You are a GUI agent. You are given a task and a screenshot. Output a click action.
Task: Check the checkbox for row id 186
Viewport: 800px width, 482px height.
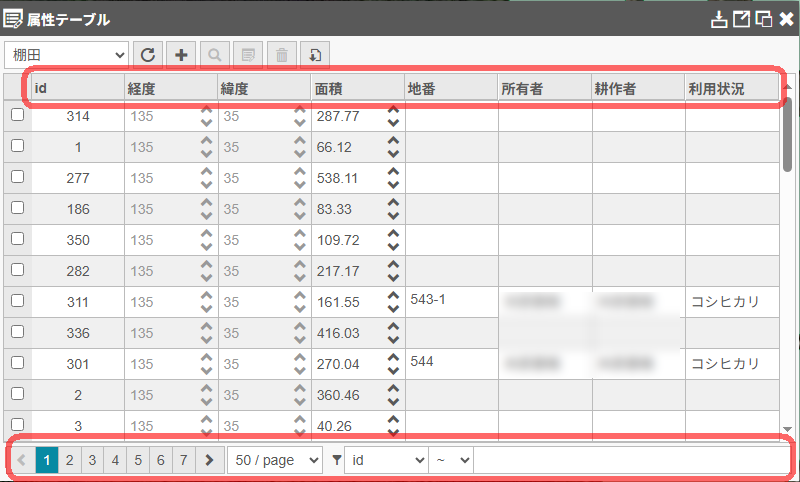[x=17, y=208]
